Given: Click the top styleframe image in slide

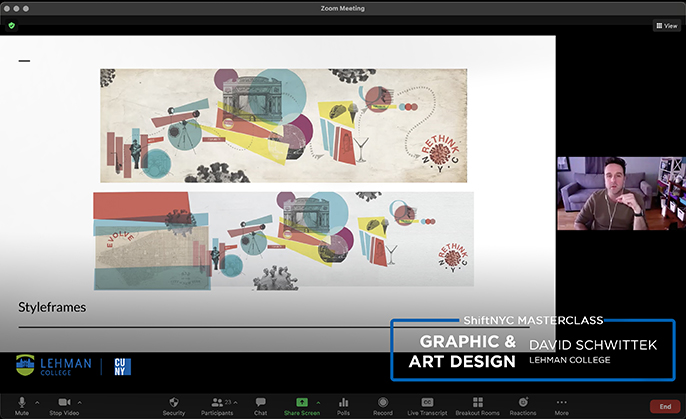Looking at the screenshot, I should 284,126.
